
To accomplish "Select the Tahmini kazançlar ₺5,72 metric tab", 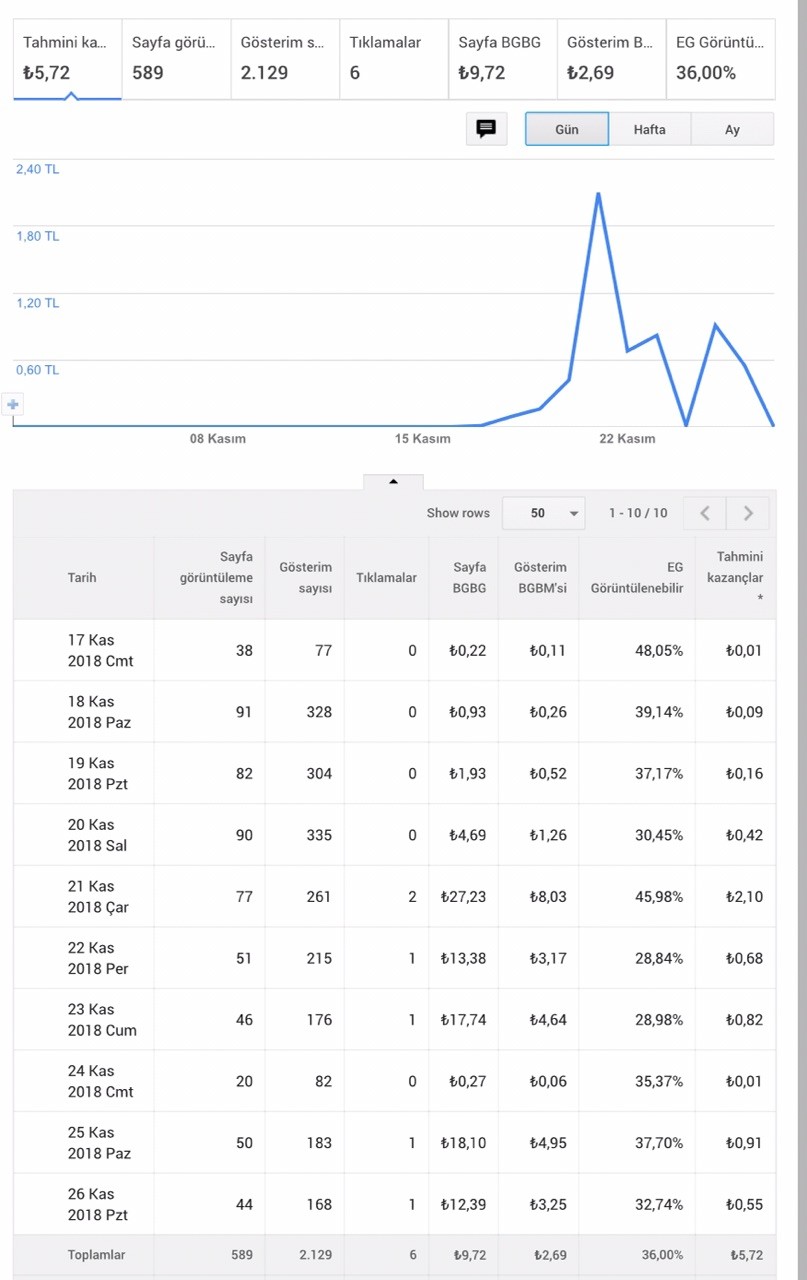I will [68, 58].
